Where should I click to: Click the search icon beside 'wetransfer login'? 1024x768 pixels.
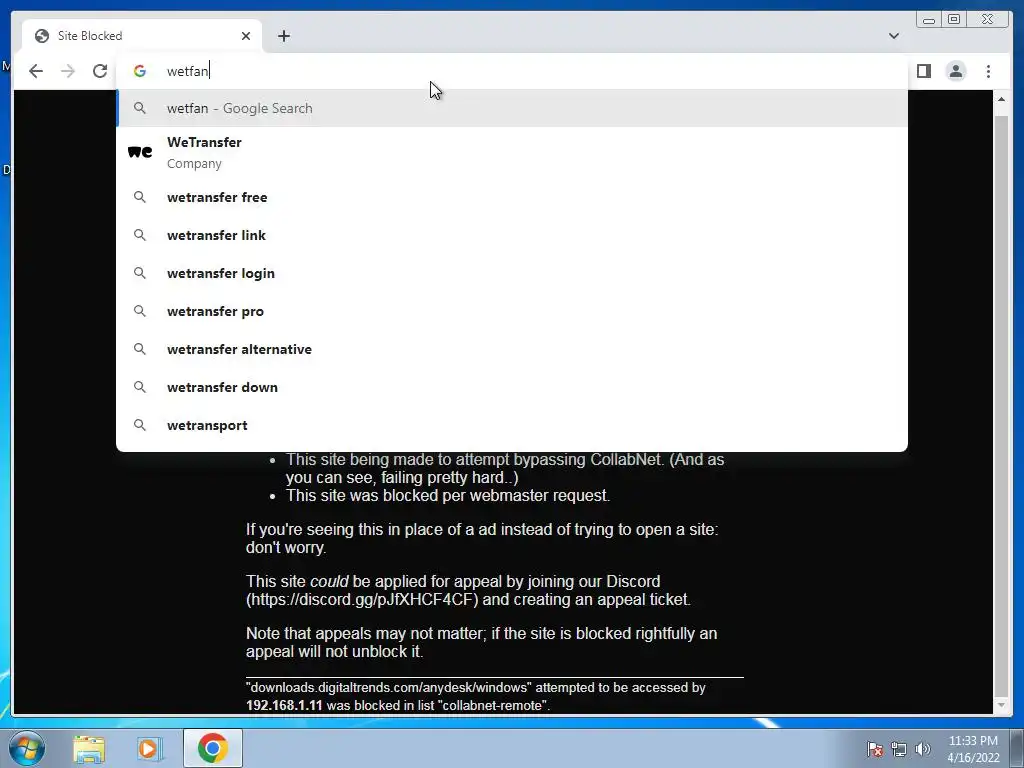140,273
